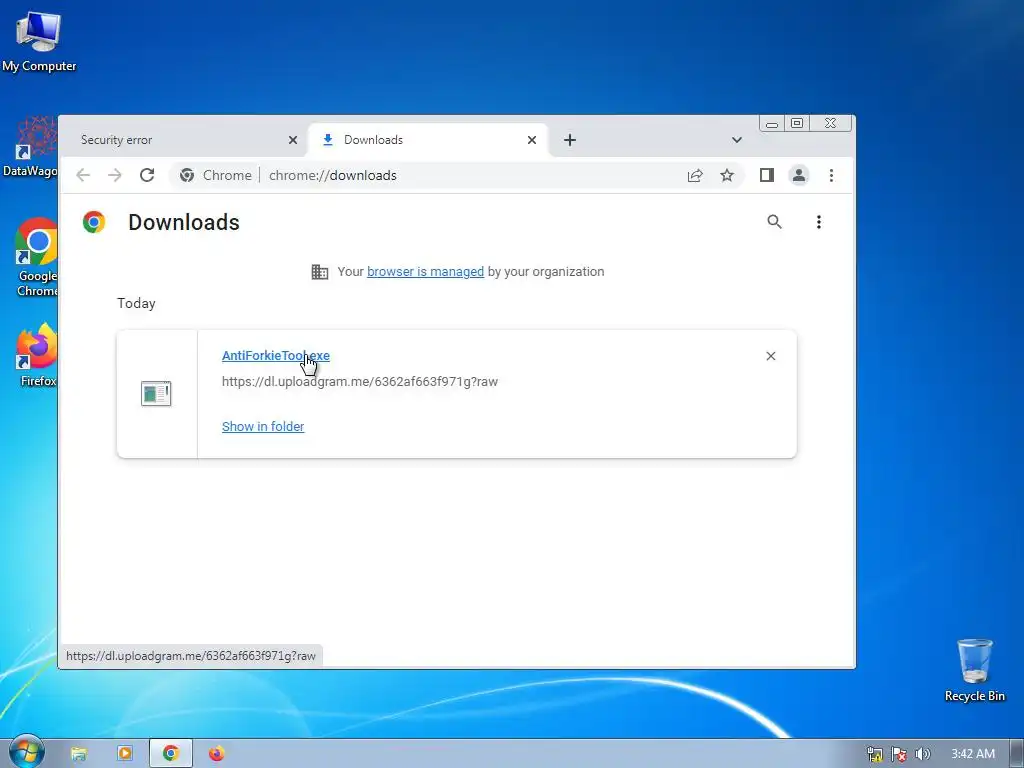Minimize the Chrome window
Screen dimensions: 1024x768
point(772,123)
